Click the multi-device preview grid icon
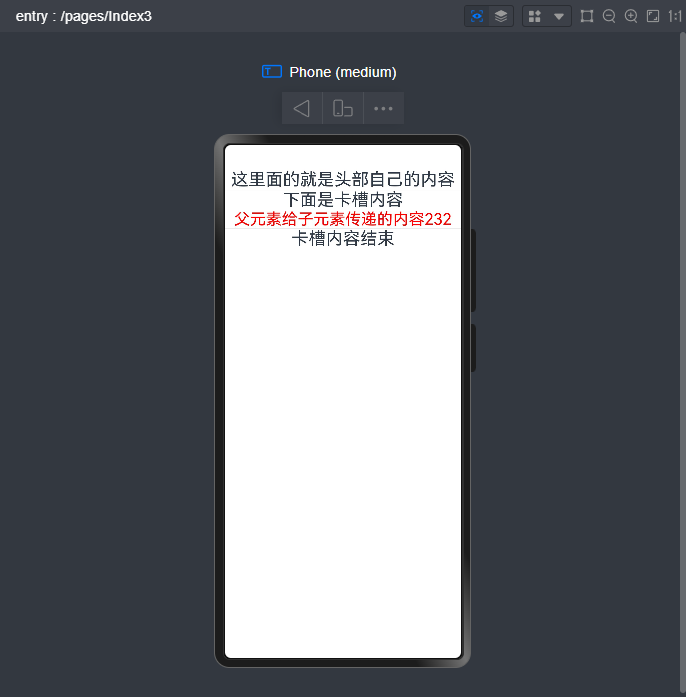This screenshot has width=686, height=697. pos(534,16)
